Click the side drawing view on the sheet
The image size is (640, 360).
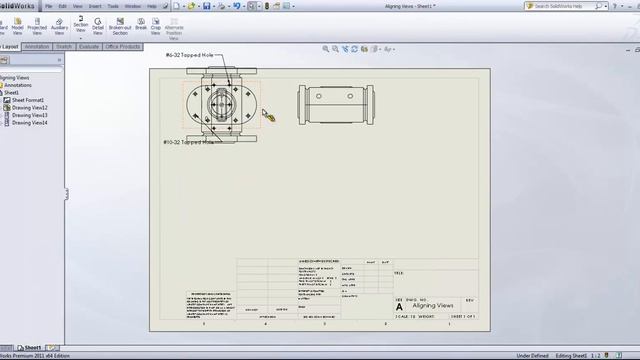(336, 105)
